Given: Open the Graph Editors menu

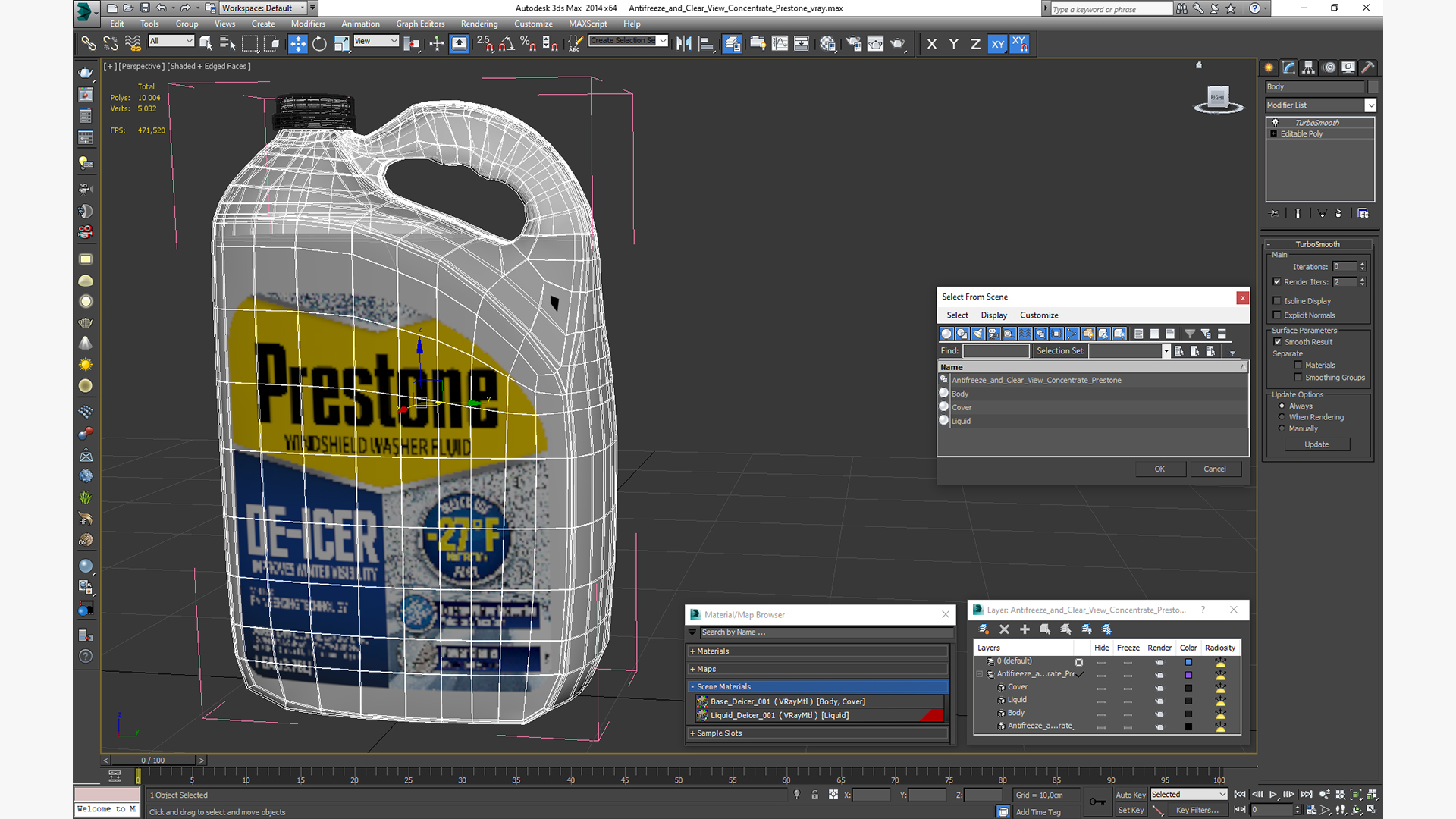Looking at the screenshot, I should pyautogui.click(x=420, y=24).
